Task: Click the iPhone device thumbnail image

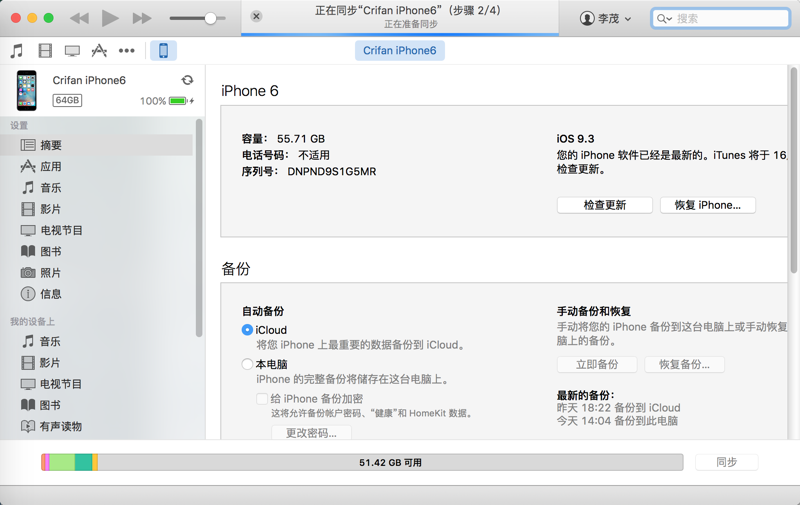Action: tap(27, 90)
